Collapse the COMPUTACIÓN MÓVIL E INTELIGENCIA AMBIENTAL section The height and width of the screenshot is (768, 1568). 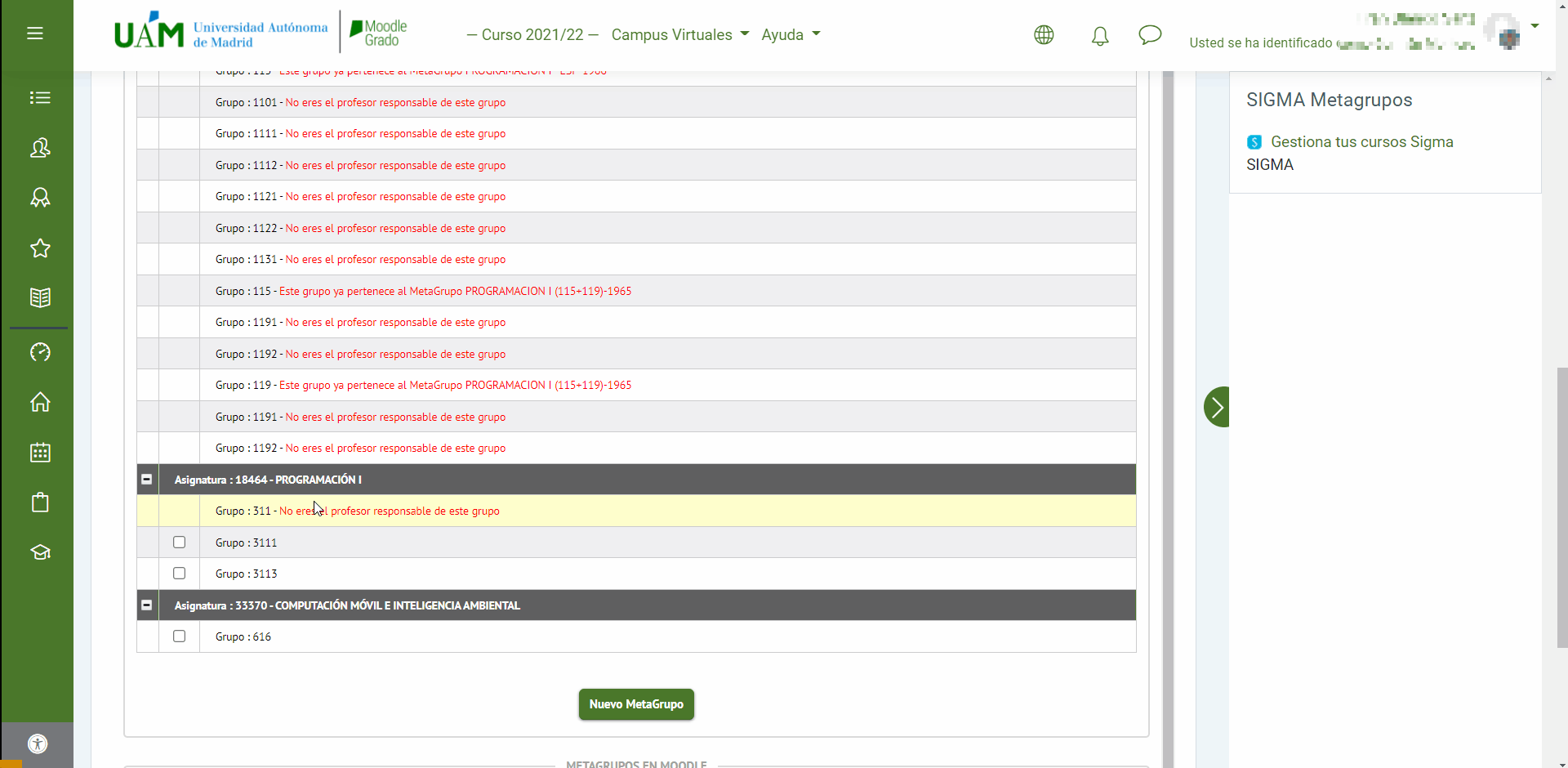click(x=147, y=605)
